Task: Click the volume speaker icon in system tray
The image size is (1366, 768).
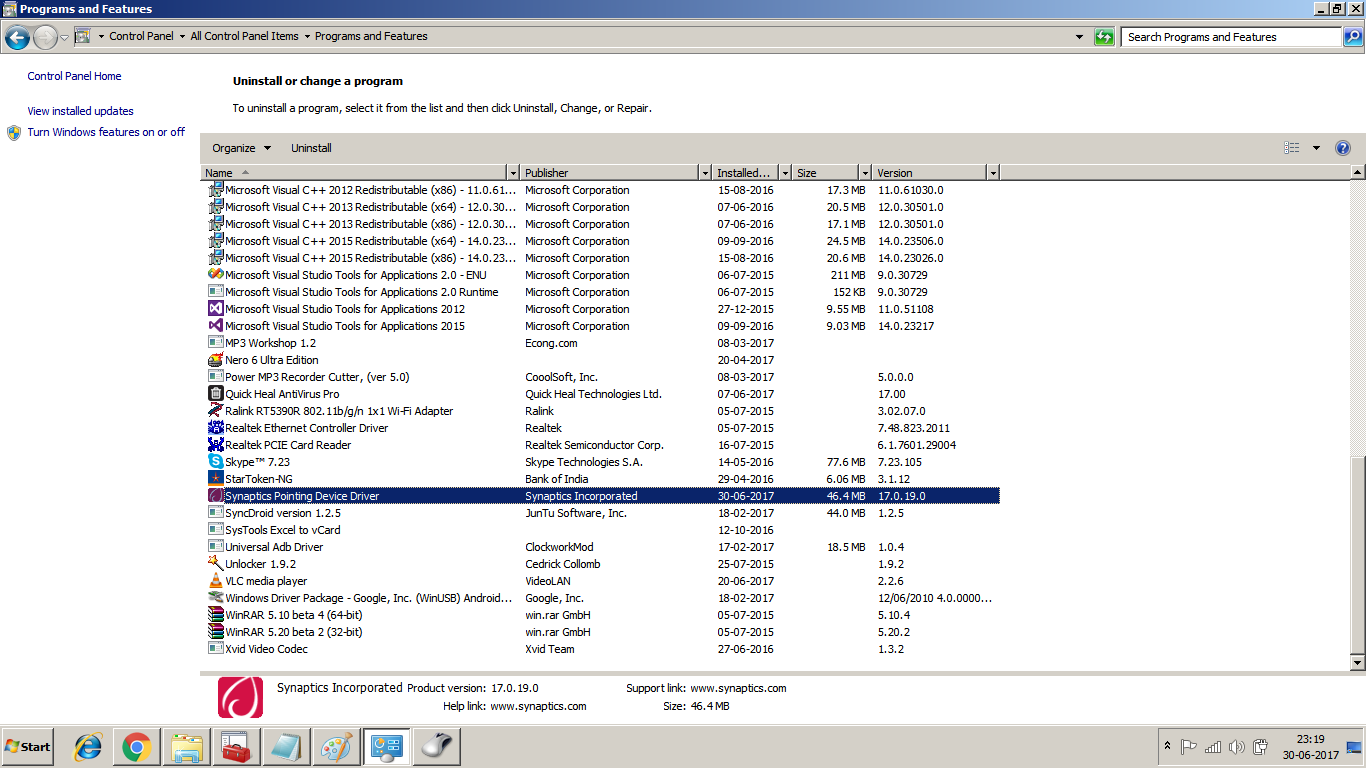Action: (1236, 747)
